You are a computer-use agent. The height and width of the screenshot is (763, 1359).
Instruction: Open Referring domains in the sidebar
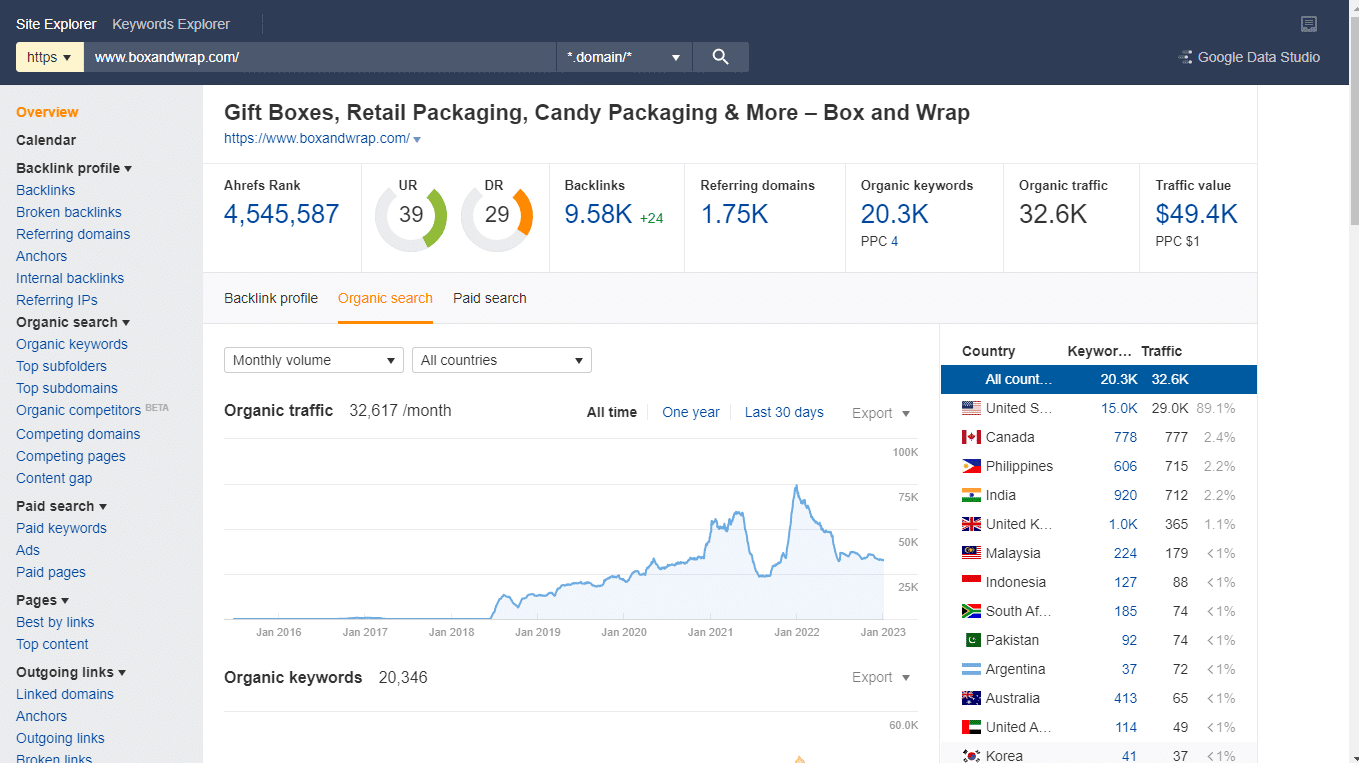tap(72, 233)
